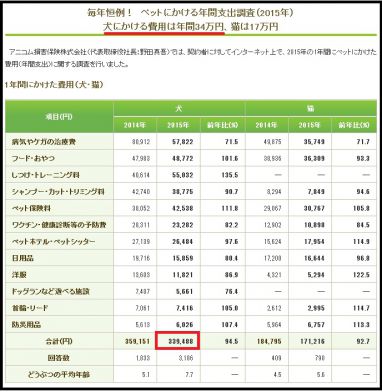Select the 首輪・リード row label
Image resolution: width=382 pixels, height=392 pixels.
(30, 308)
